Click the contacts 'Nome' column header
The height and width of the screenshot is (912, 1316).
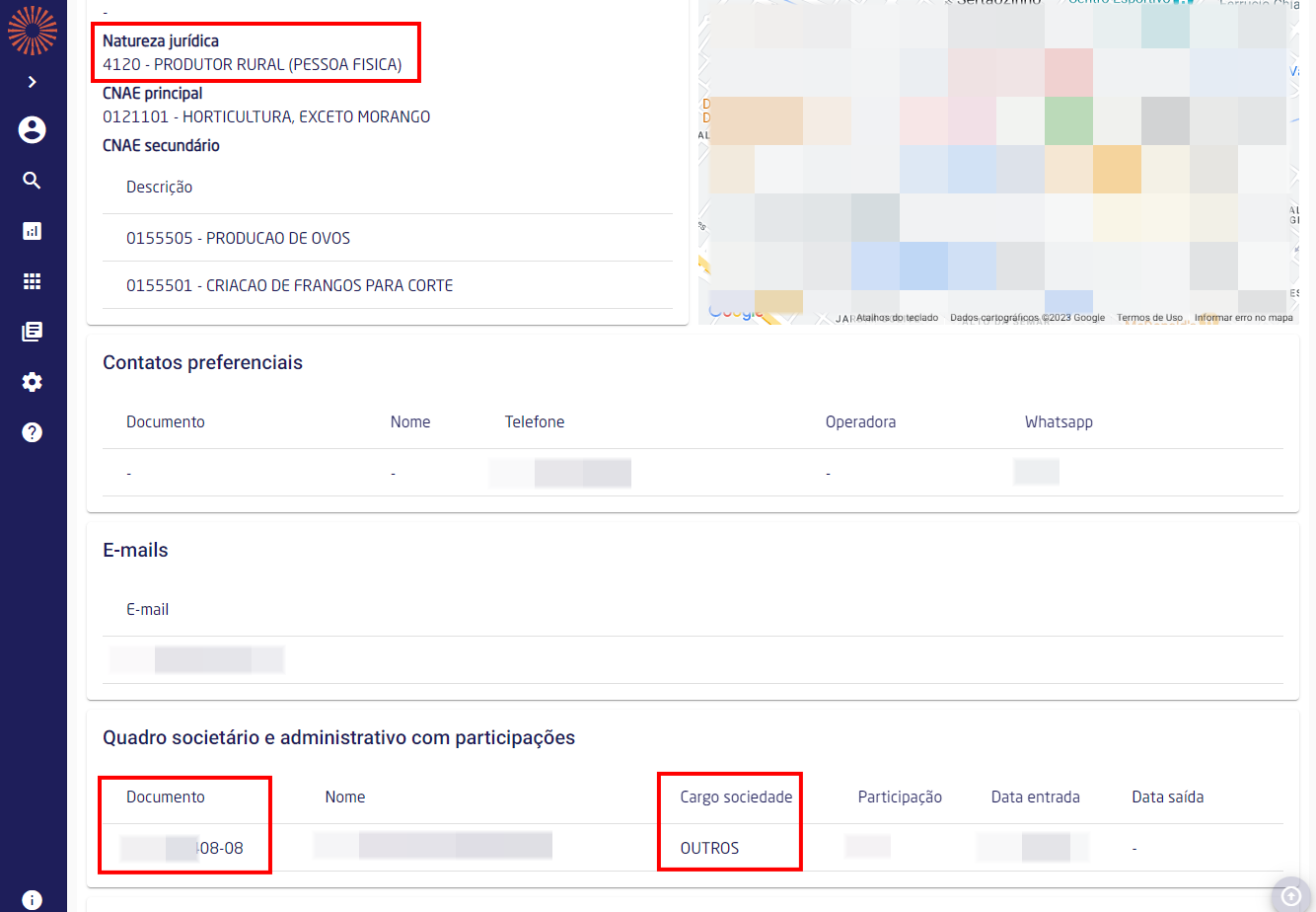(x=410, y=422)
